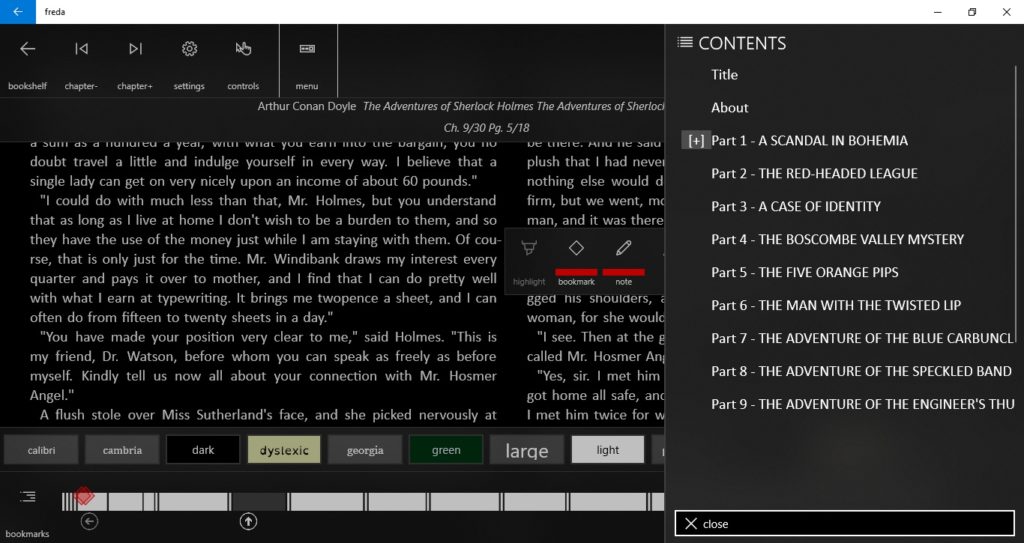The width and height of the screenshot is (1024, 543).
Task: Open the Title contents entry
Action: pyautogui.click(x=724, y=74)
